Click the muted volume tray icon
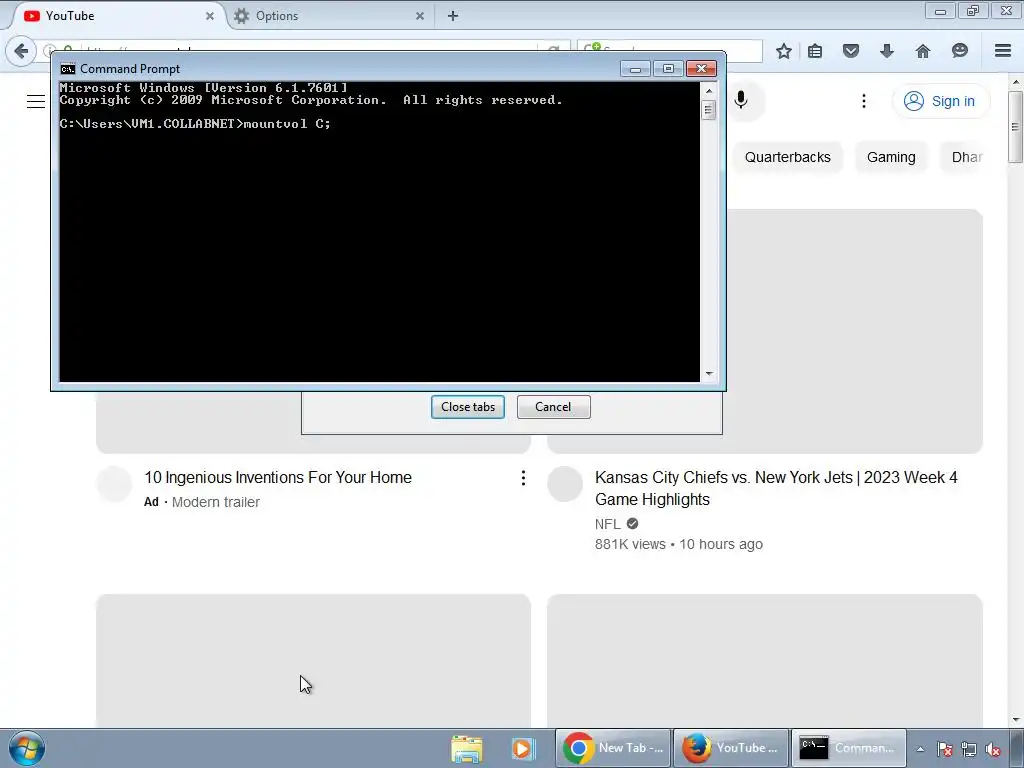The height and width of the screenshot is (768, 1024). click(x=993, y=750)
